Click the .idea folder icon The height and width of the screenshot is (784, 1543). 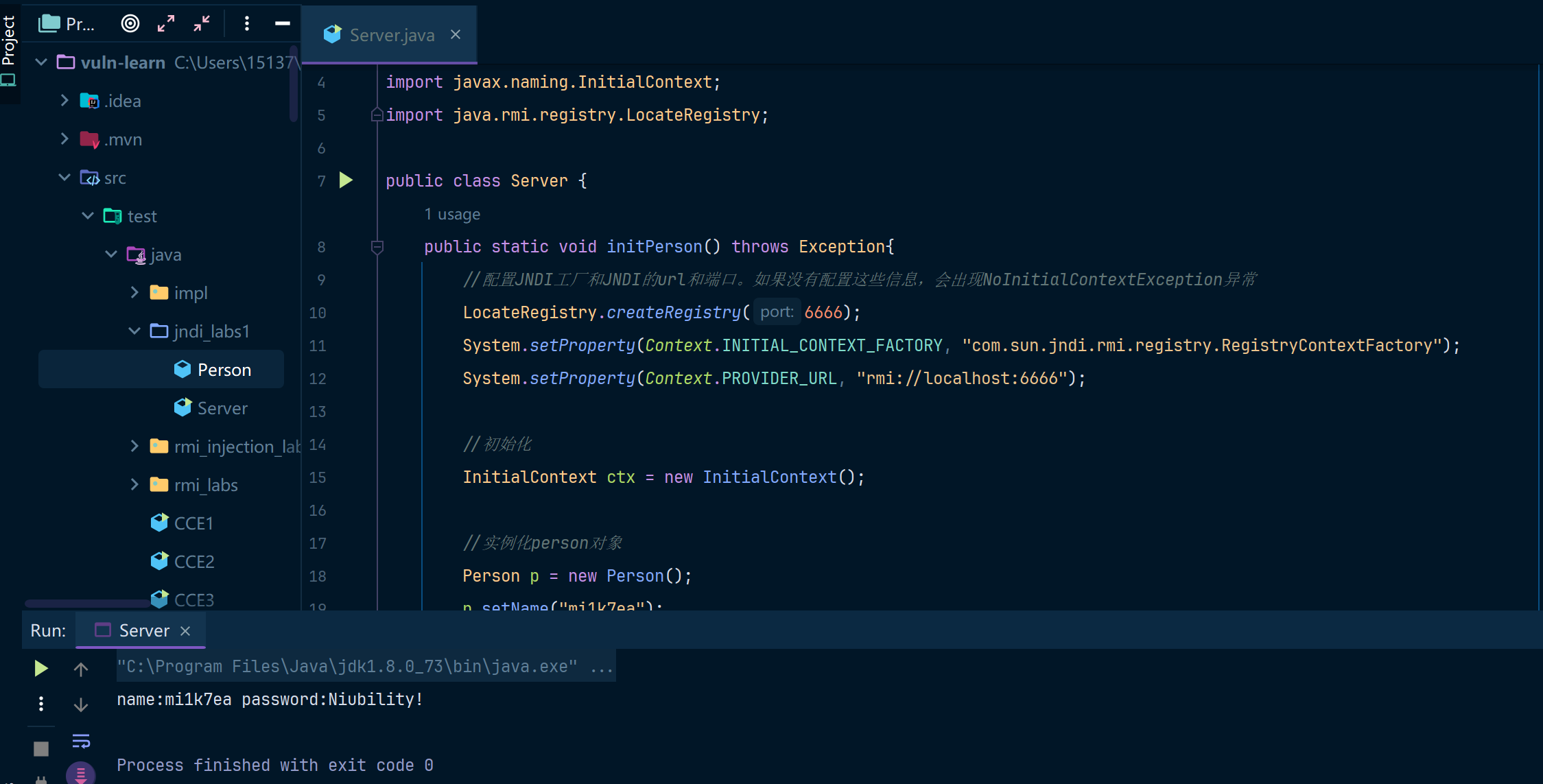coord(90,101)
